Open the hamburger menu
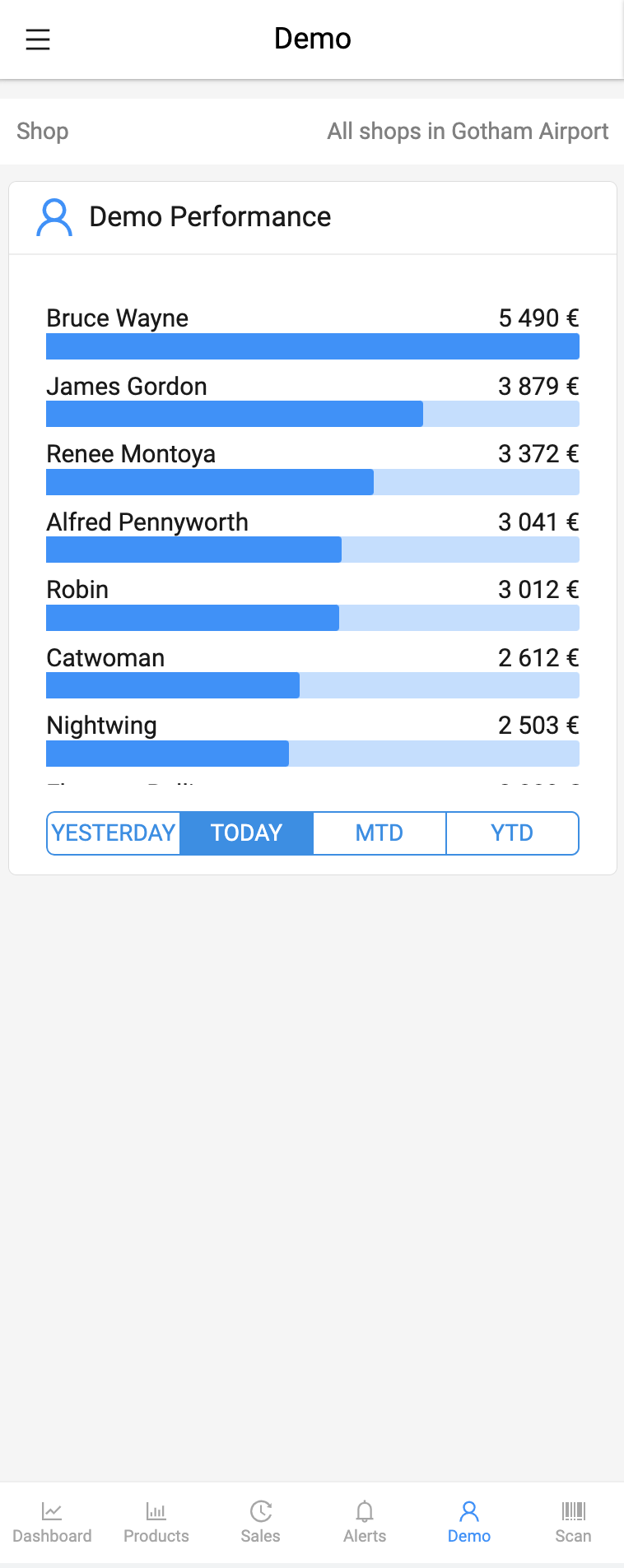 38,39
